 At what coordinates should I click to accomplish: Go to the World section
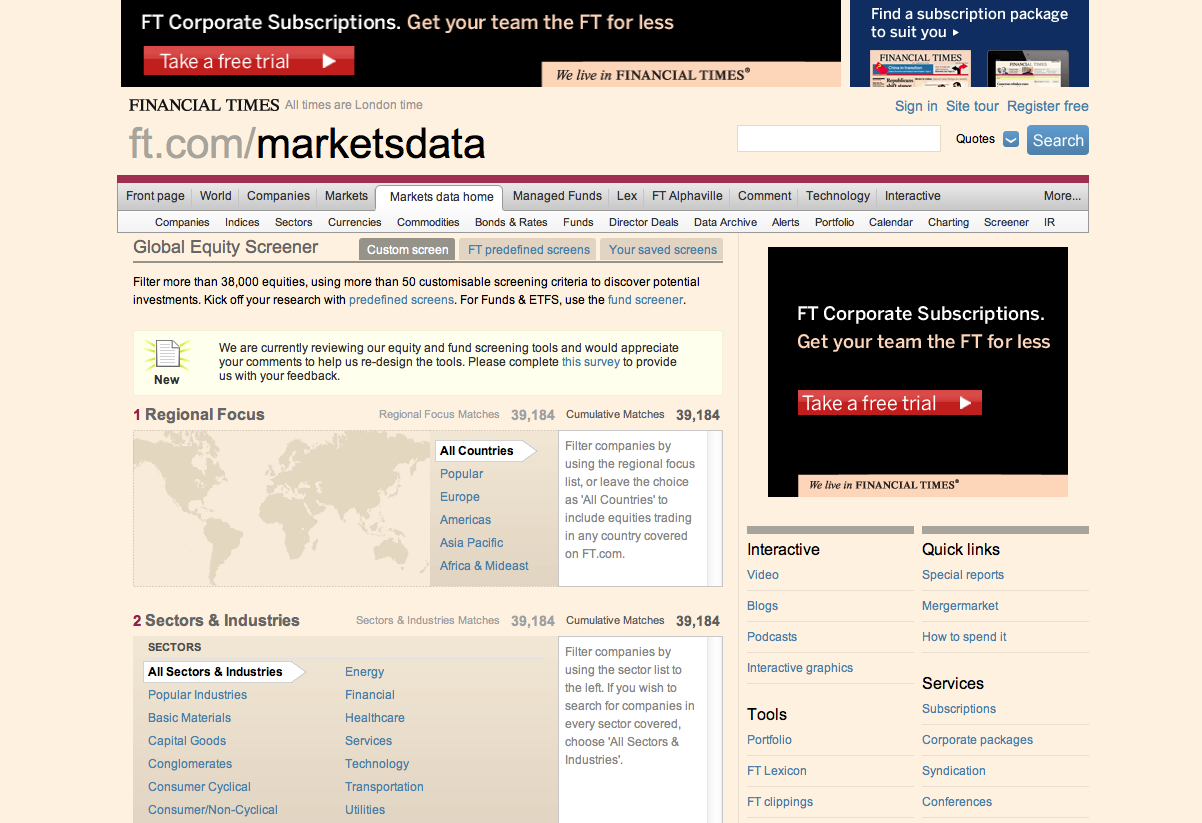pyautogui.click(x=215, y=196)
